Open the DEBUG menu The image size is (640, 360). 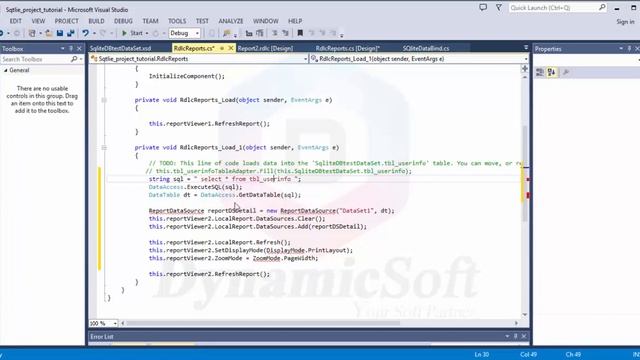[x=123, y=21]
